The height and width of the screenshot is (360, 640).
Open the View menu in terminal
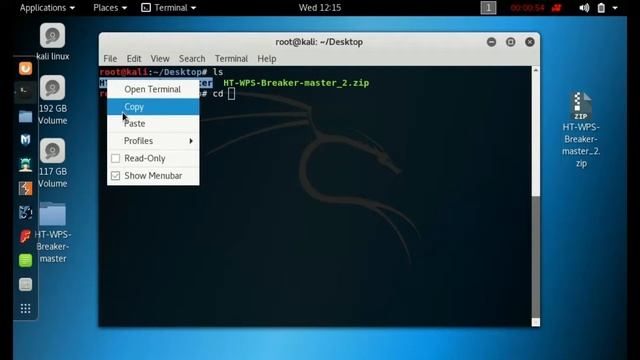pyautogui.click(x=160, y=59)
